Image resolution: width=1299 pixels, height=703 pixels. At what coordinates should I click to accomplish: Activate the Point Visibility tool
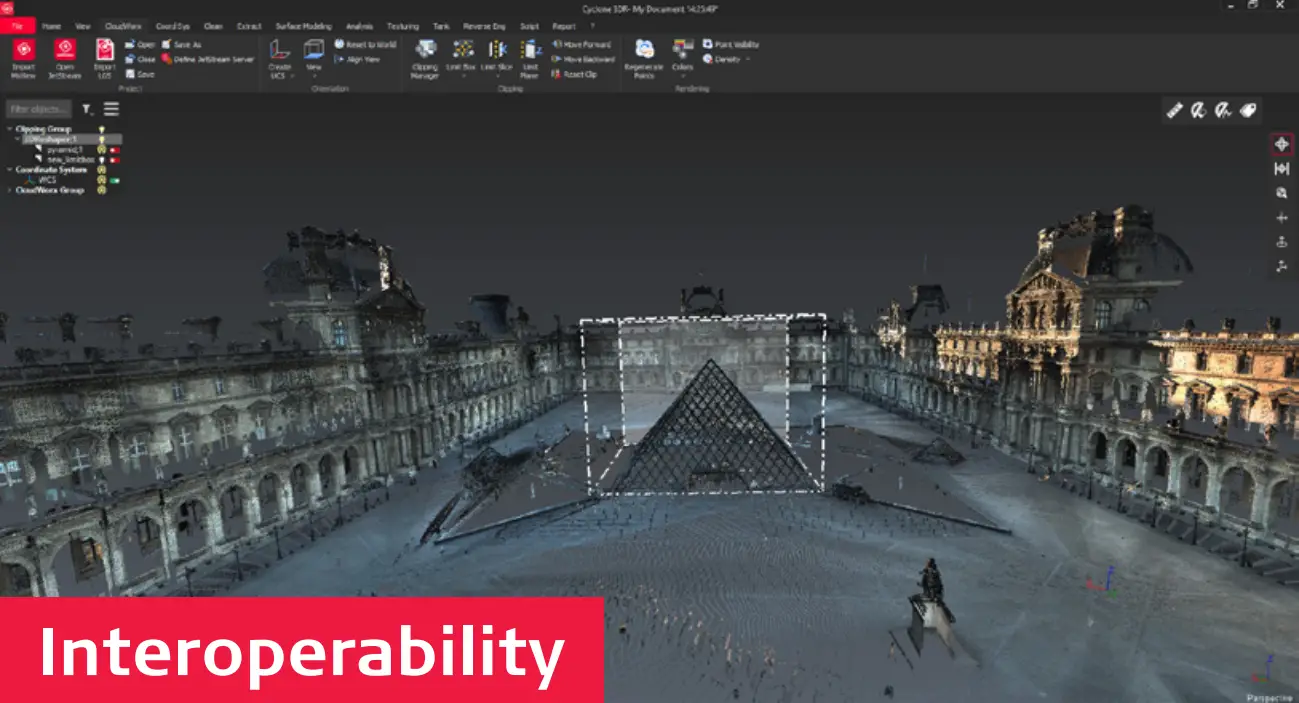point(730,44)
